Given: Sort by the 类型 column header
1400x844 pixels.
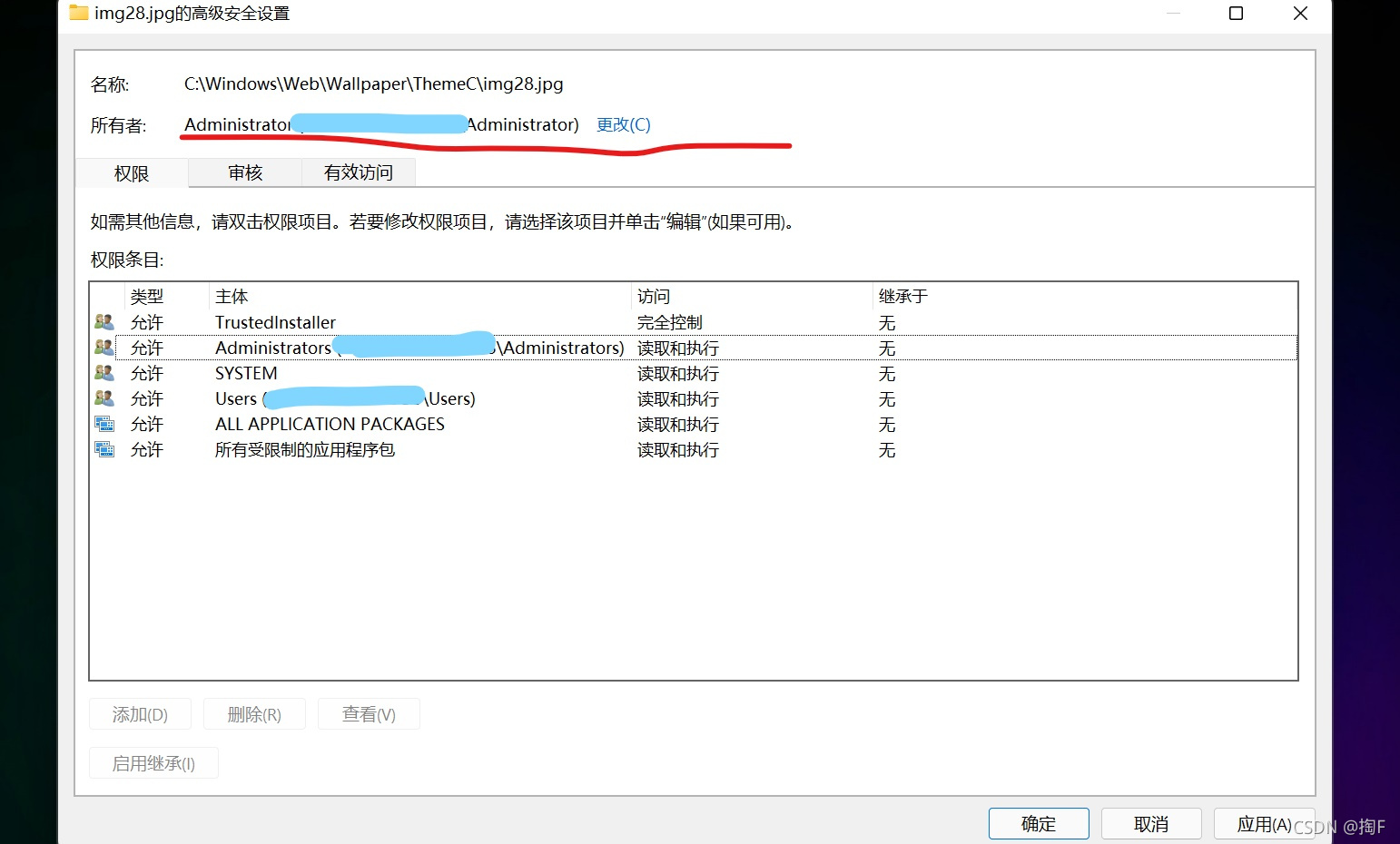Looking at the screenshot, I should [167, 296].
